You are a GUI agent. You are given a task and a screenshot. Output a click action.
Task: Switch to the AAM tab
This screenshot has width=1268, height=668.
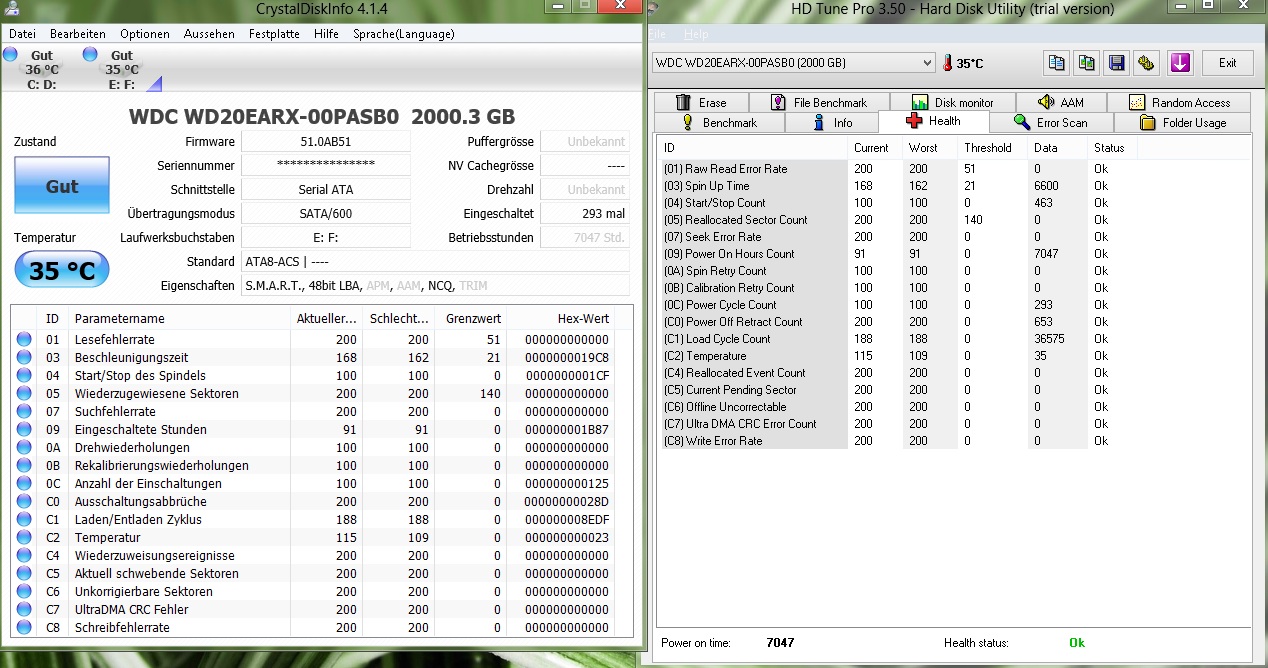(x=1060, y=102)
